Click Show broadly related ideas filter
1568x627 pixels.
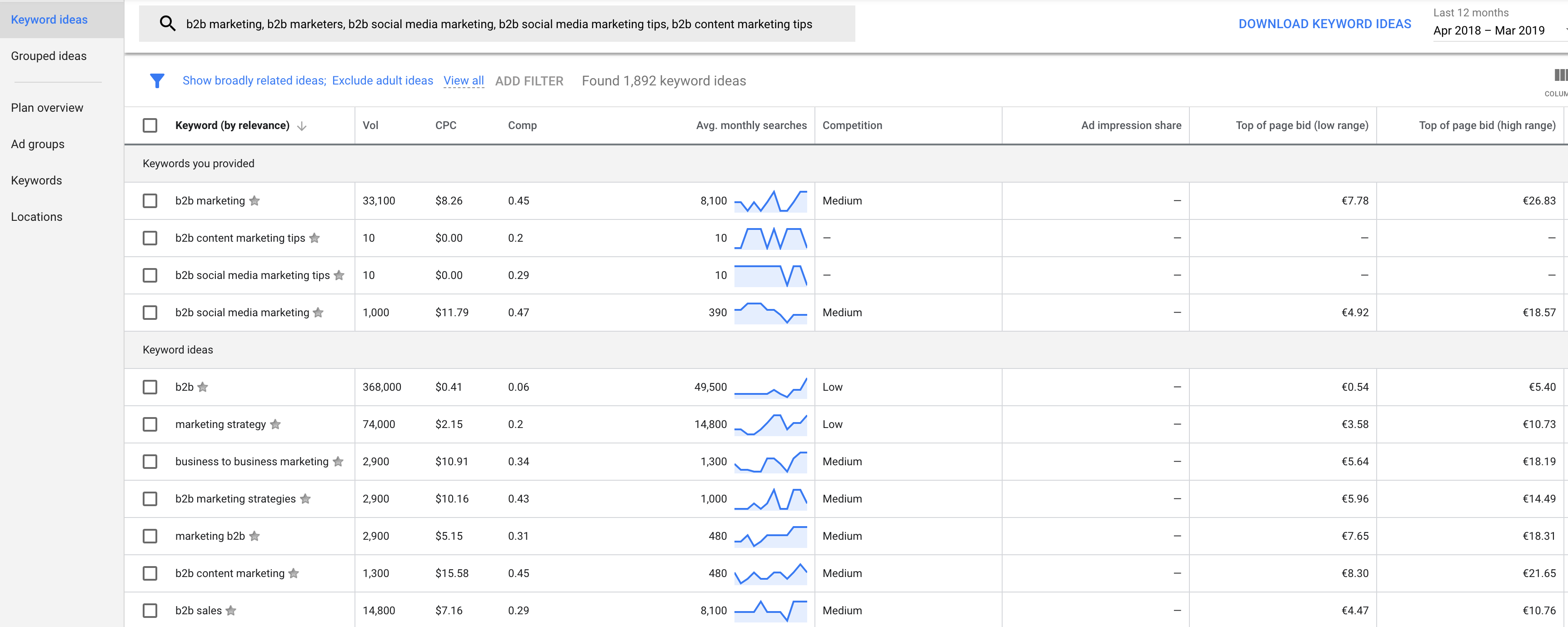[x=255, y=80]
